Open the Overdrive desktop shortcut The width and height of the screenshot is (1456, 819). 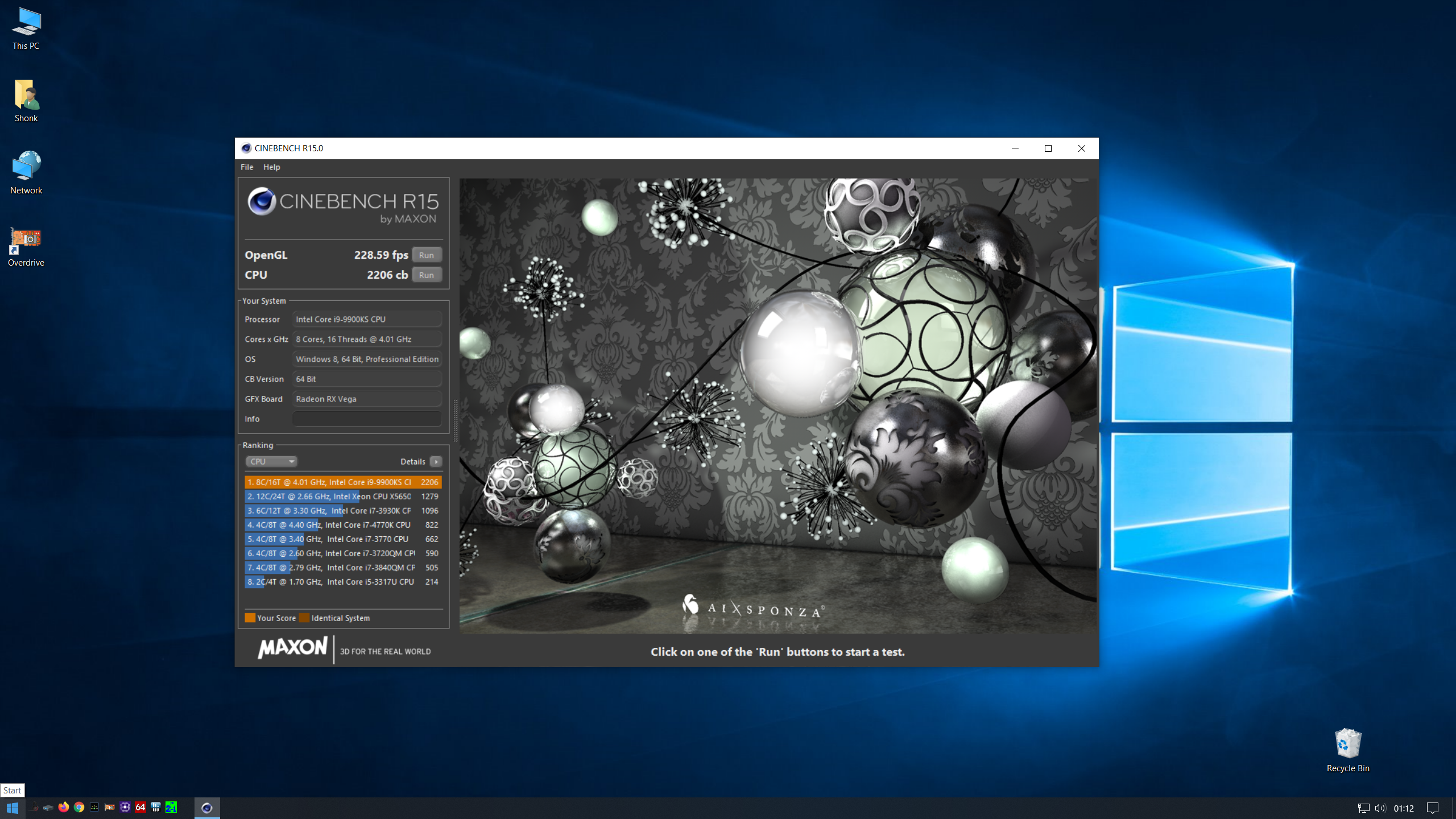pos(26,246)
